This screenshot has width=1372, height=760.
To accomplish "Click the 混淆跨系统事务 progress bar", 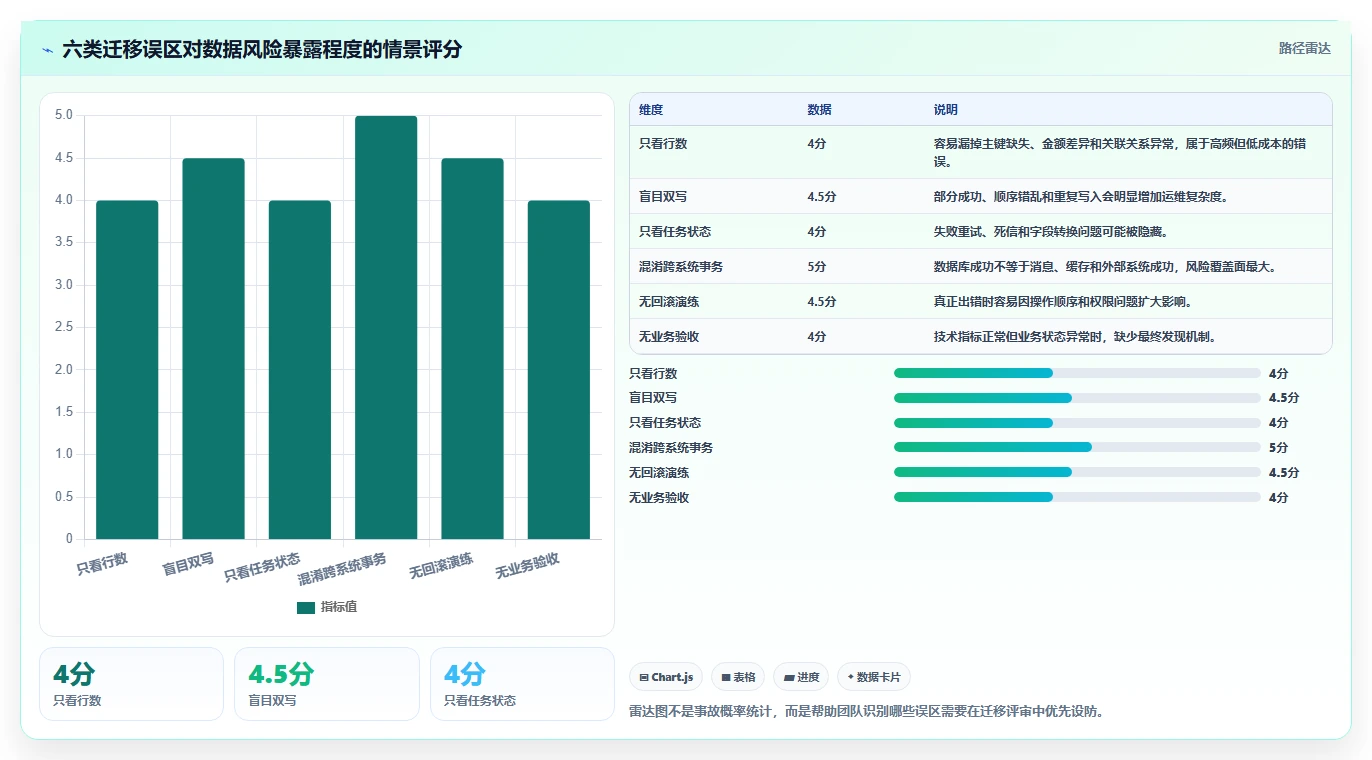I will pyautogui.click(x=1077, y=447).
